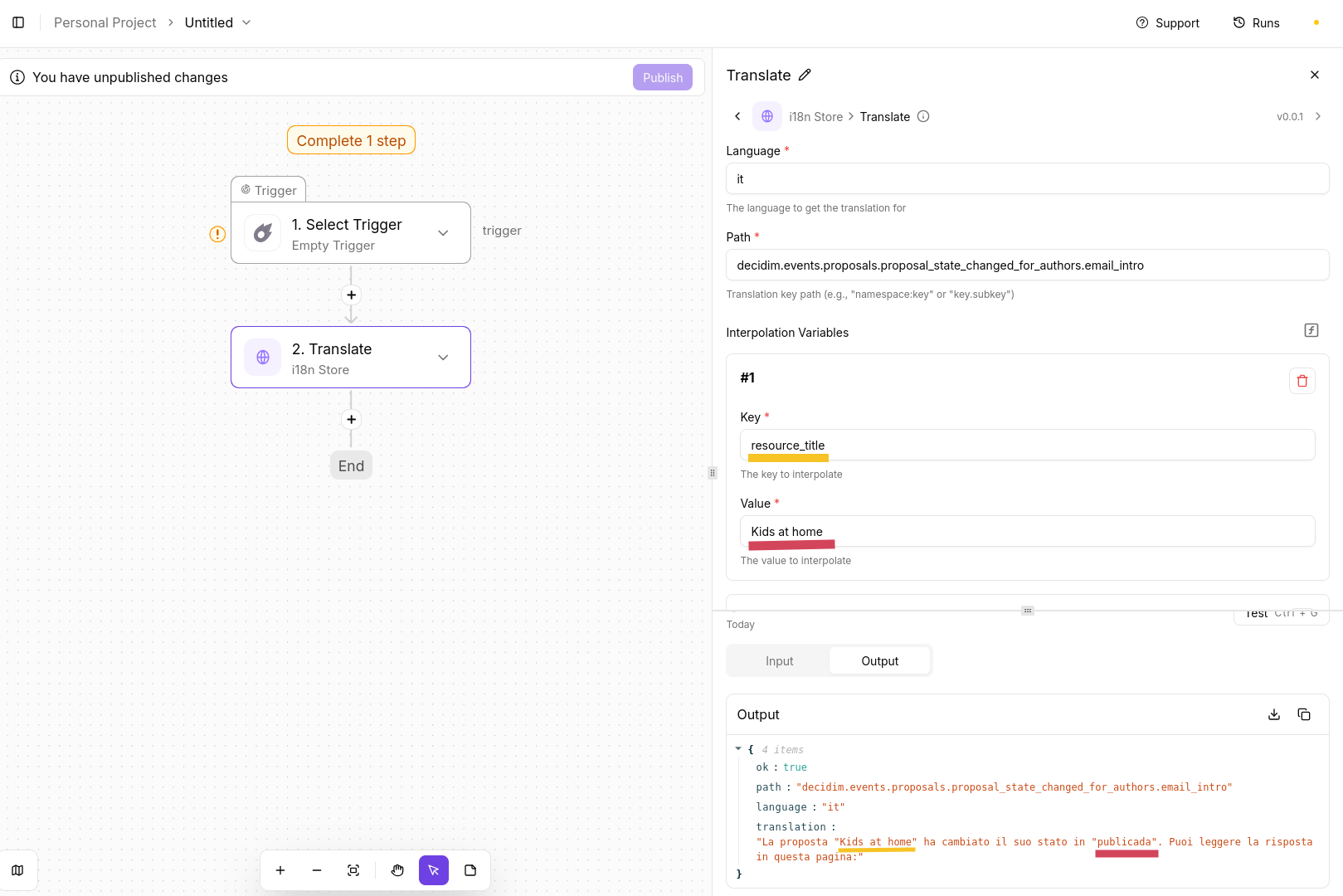Screen dimensions: 1343x896
Task: Click the Value field Kids at home
Action: tap(1027, 531)
